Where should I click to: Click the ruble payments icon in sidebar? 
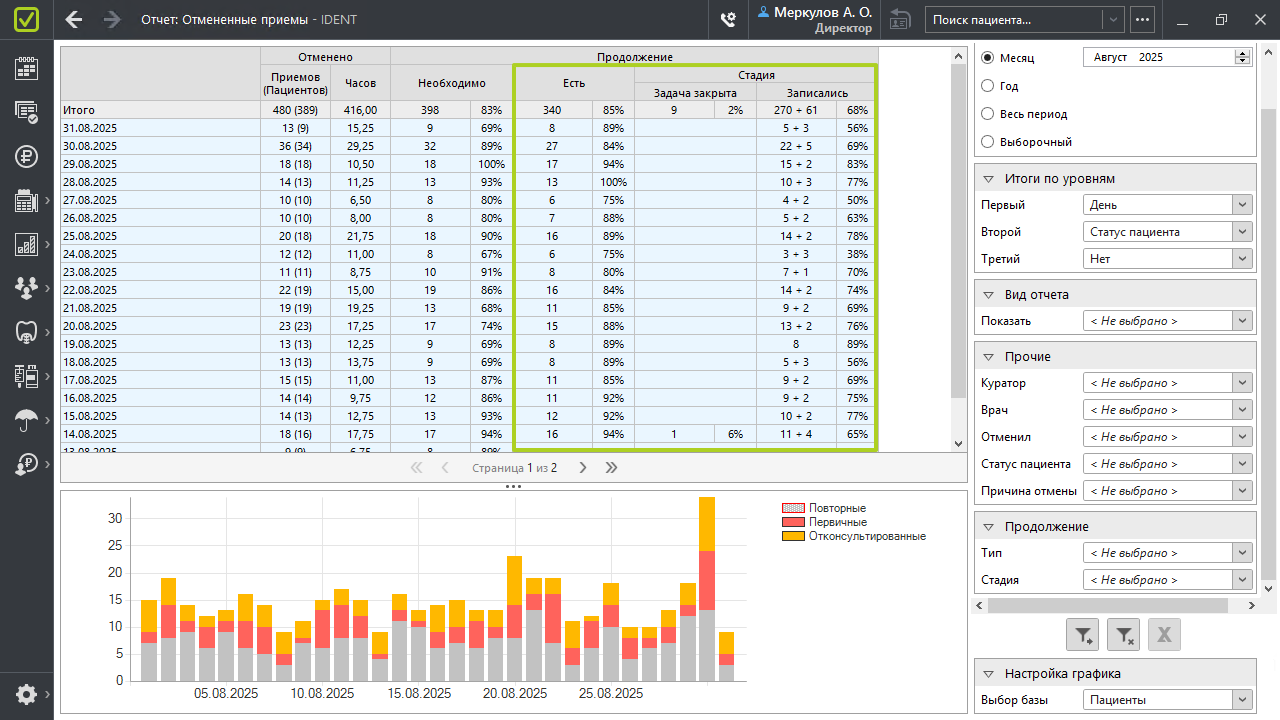click(27, 156)
